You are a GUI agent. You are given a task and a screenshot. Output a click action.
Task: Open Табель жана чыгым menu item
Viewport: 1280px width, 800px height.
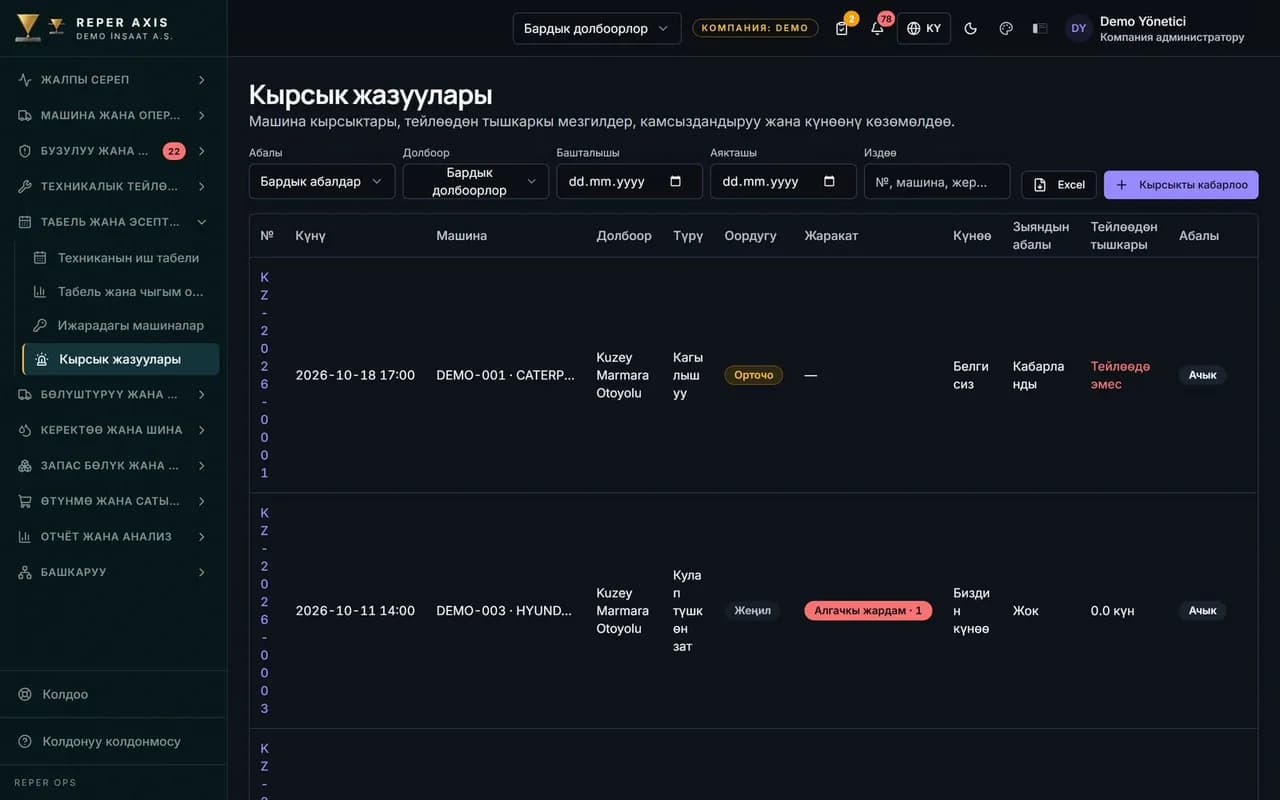coord(120,292)
